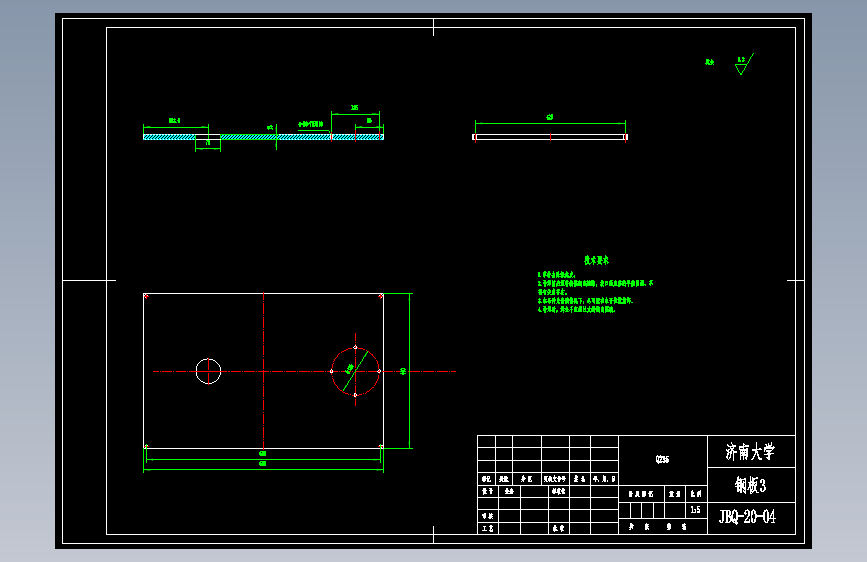Image resolution: width=867 pixels, height=562 pixels.
Task: Select the large red circle in the plan view
Action: (355, 371)
